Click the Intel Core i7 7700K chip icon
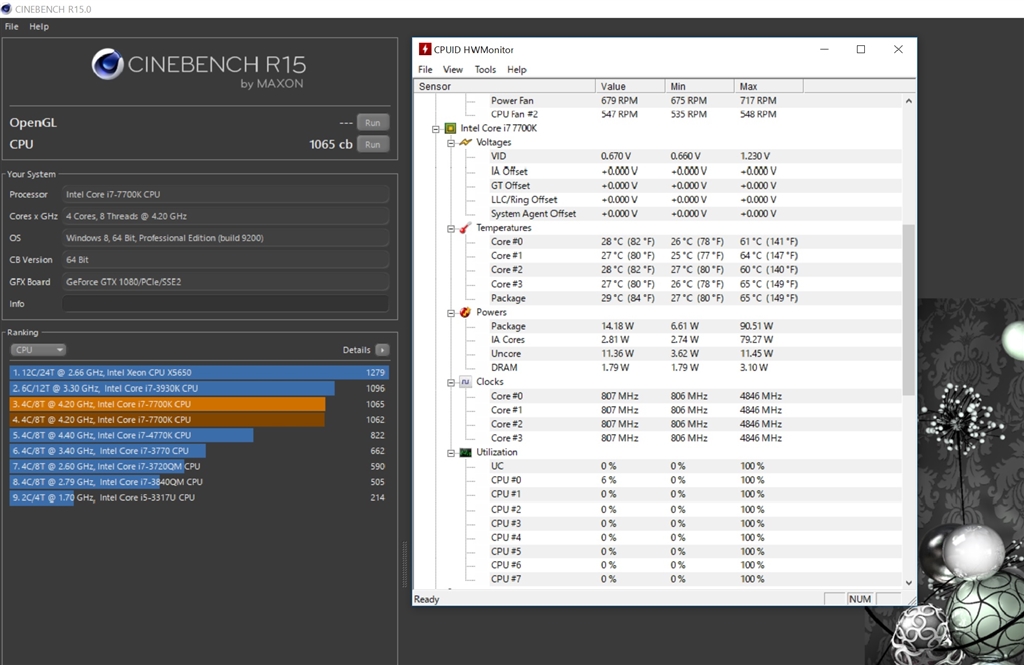This screenshot has height=665, width=1024. tap(450, 128)
